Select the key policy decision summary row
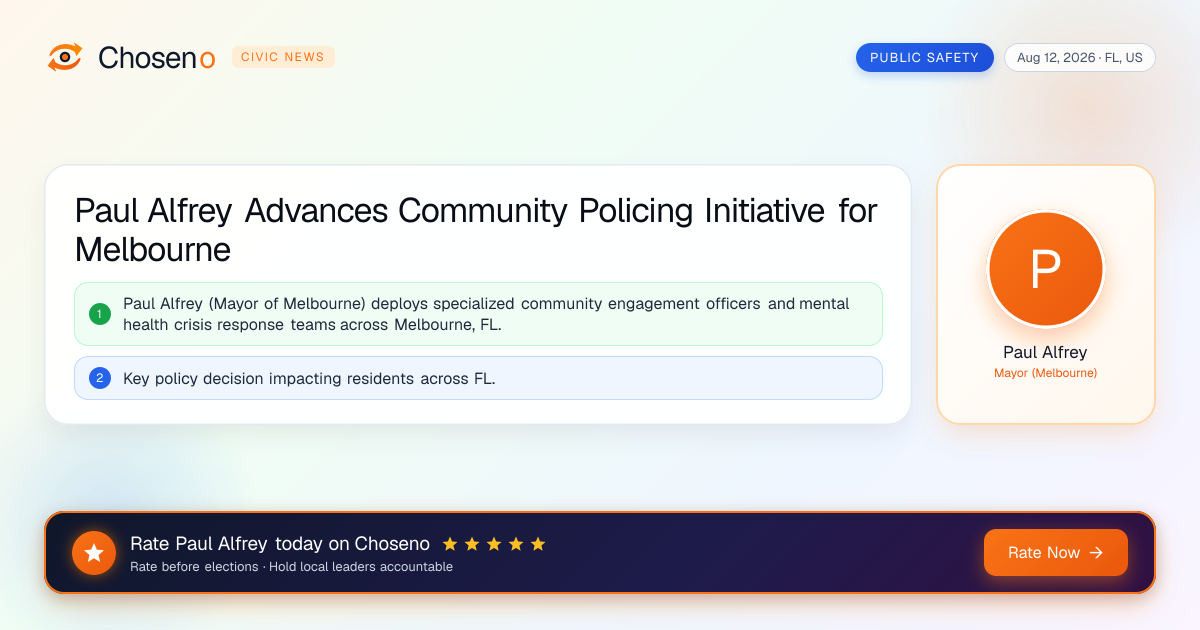1200x630 pixels. coord(478,378)
